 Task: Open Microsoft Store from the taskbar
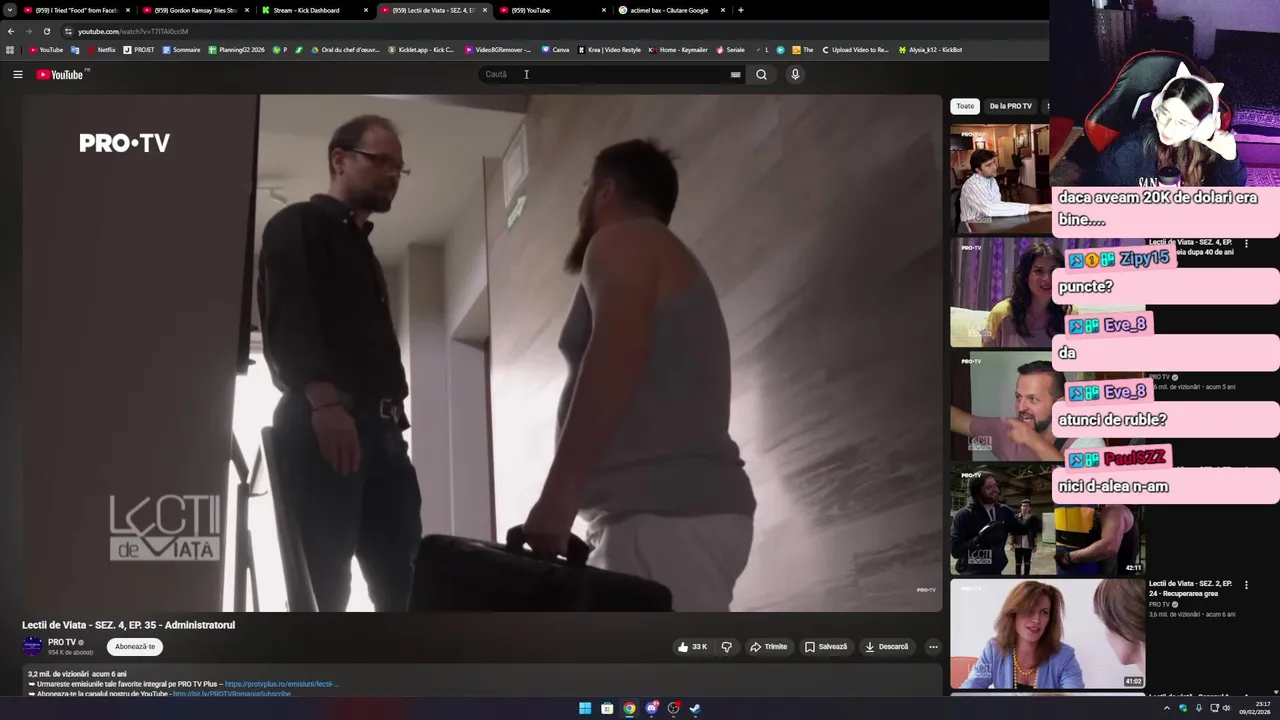[x=607, y=708]
